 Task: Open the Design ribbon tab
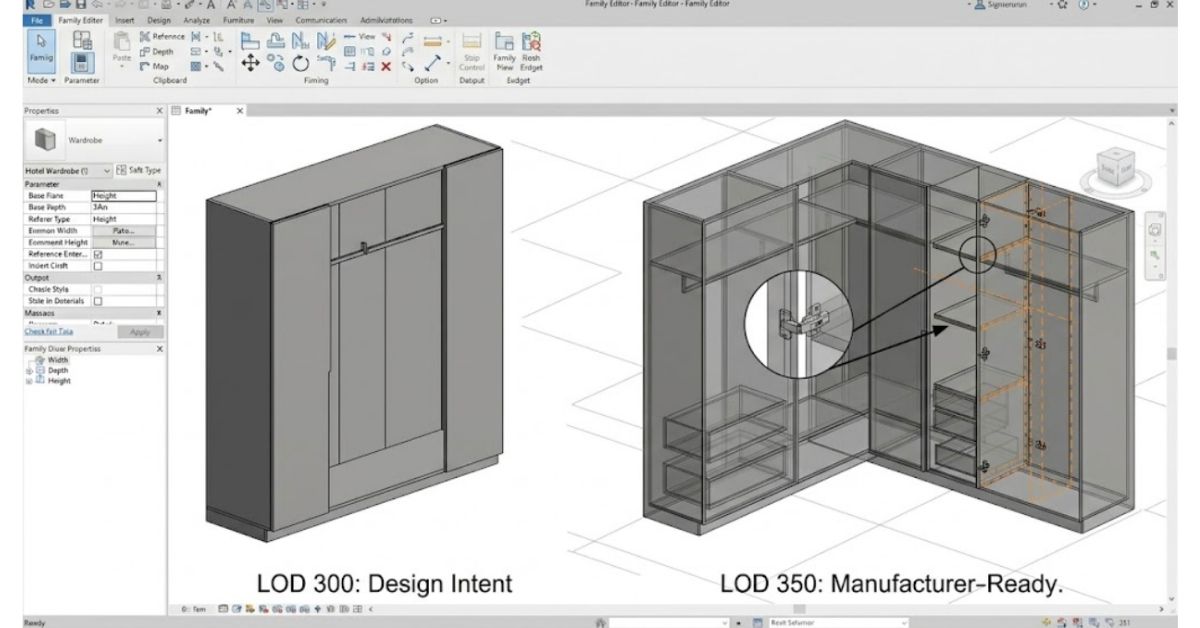pyautogui.click(x=159, y=20)
